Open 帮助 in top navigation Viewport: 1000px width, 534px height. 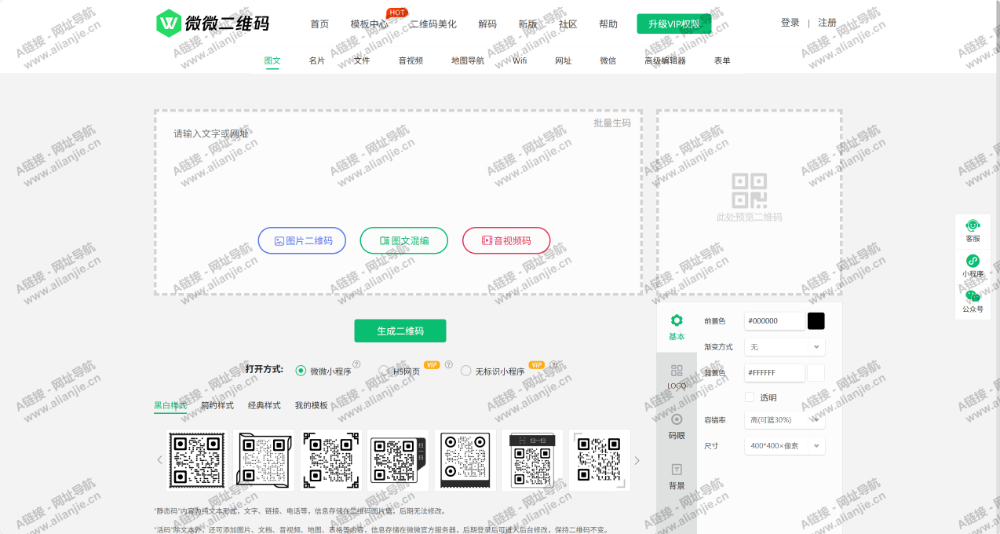tap(608, 24)
